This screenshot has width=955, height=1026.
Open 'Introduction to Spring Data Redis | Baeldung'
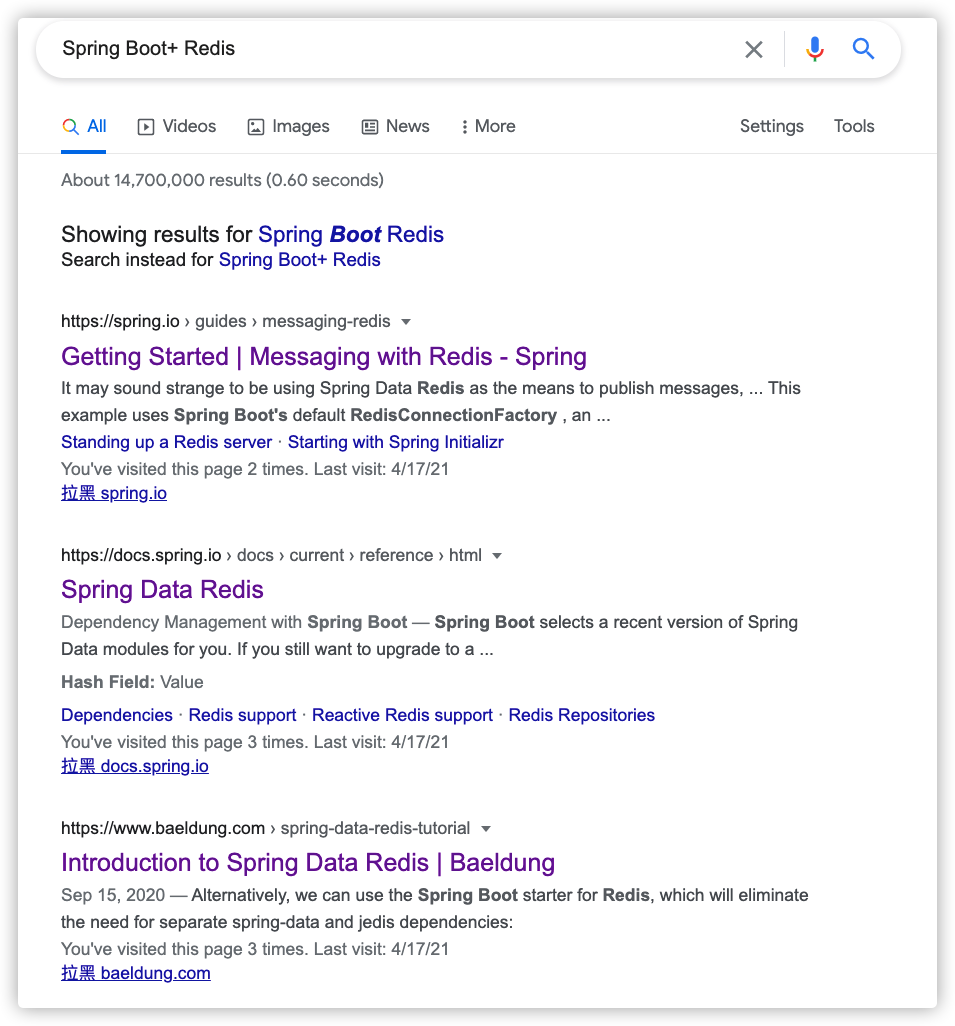tap(307, 863)
